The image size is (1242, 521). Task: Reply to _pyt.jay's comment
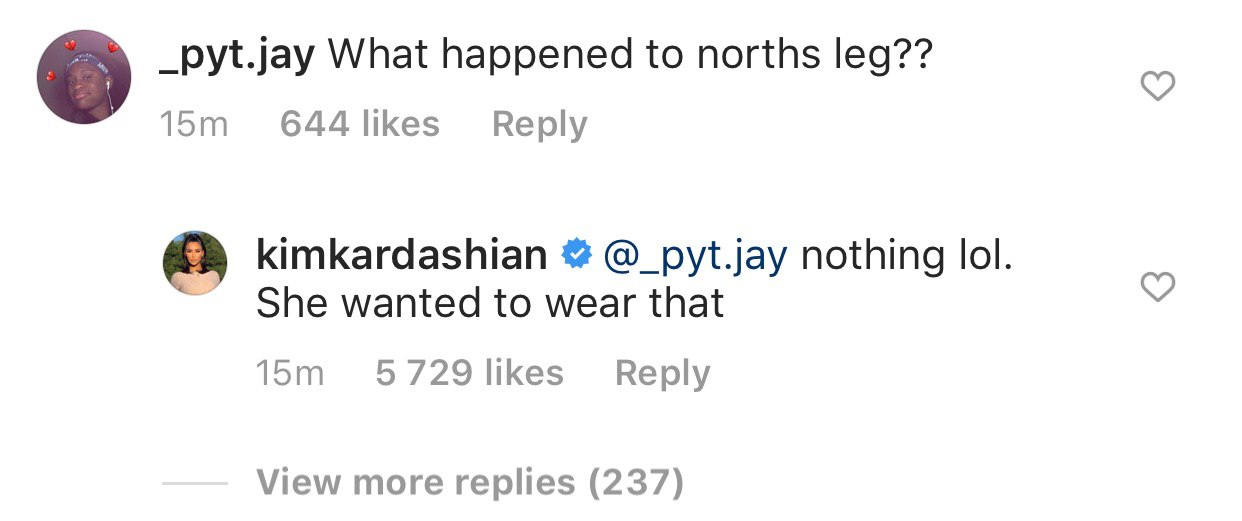point(539,124)
